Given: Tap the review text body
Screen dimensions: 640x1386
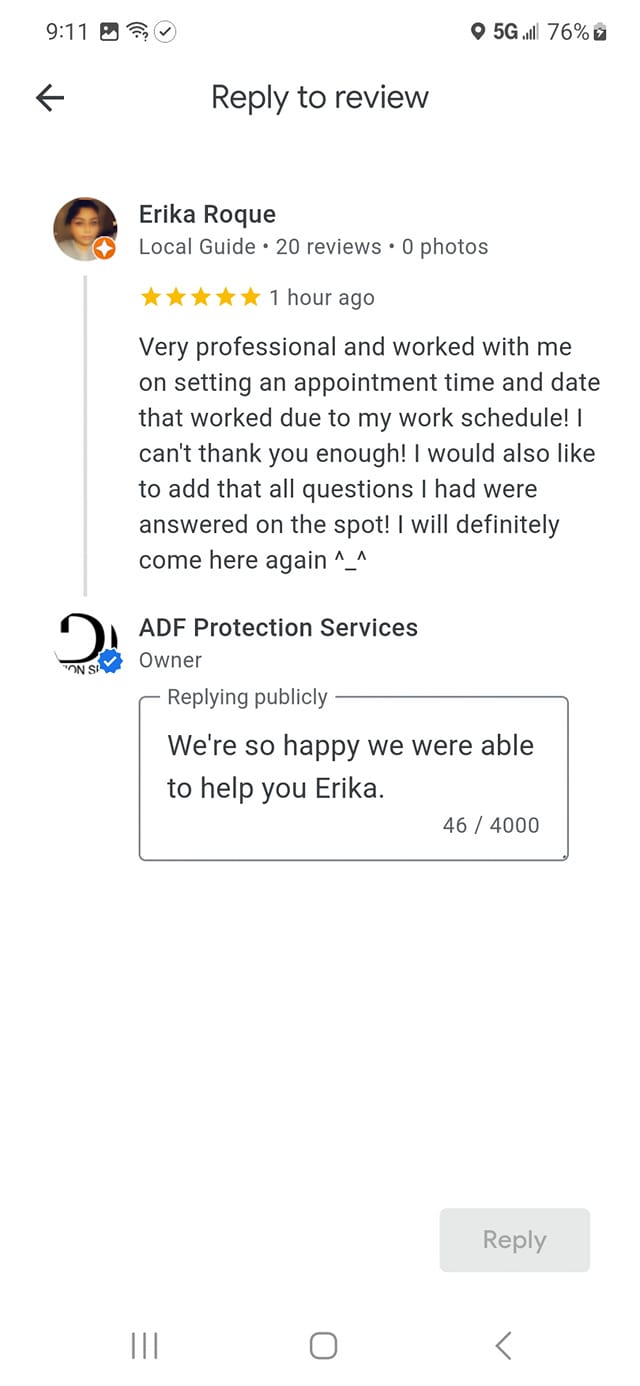Looking at the screenshot, I should click(368, 453).
